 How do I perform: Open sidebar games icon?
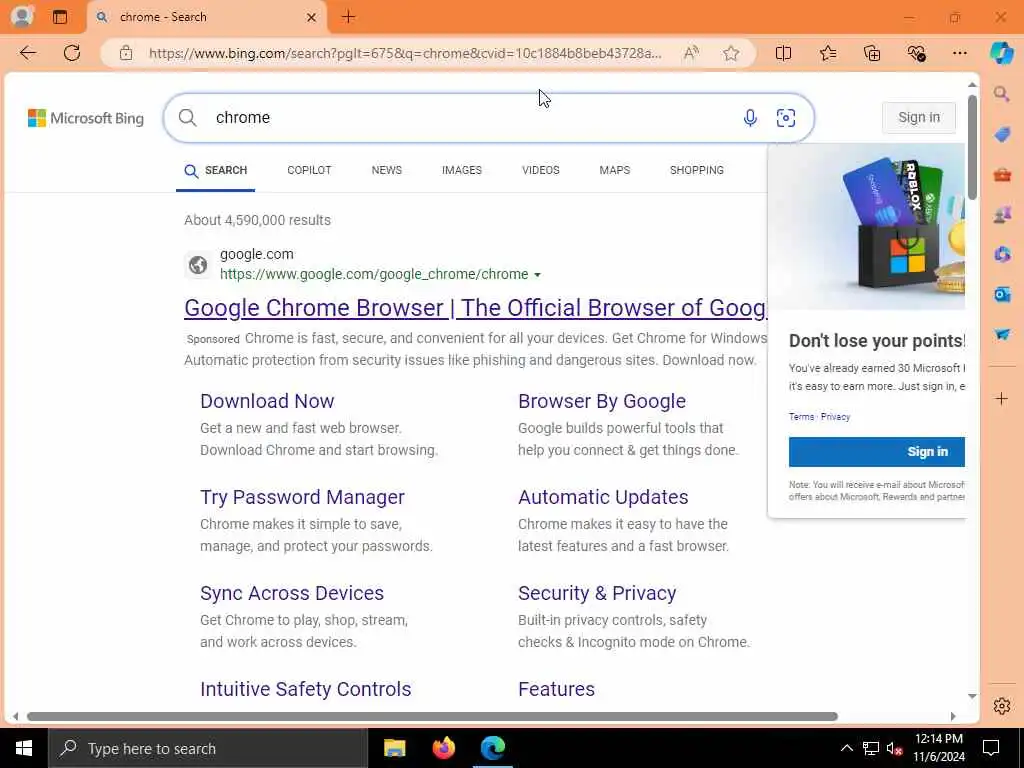(x=1002, y=214)
